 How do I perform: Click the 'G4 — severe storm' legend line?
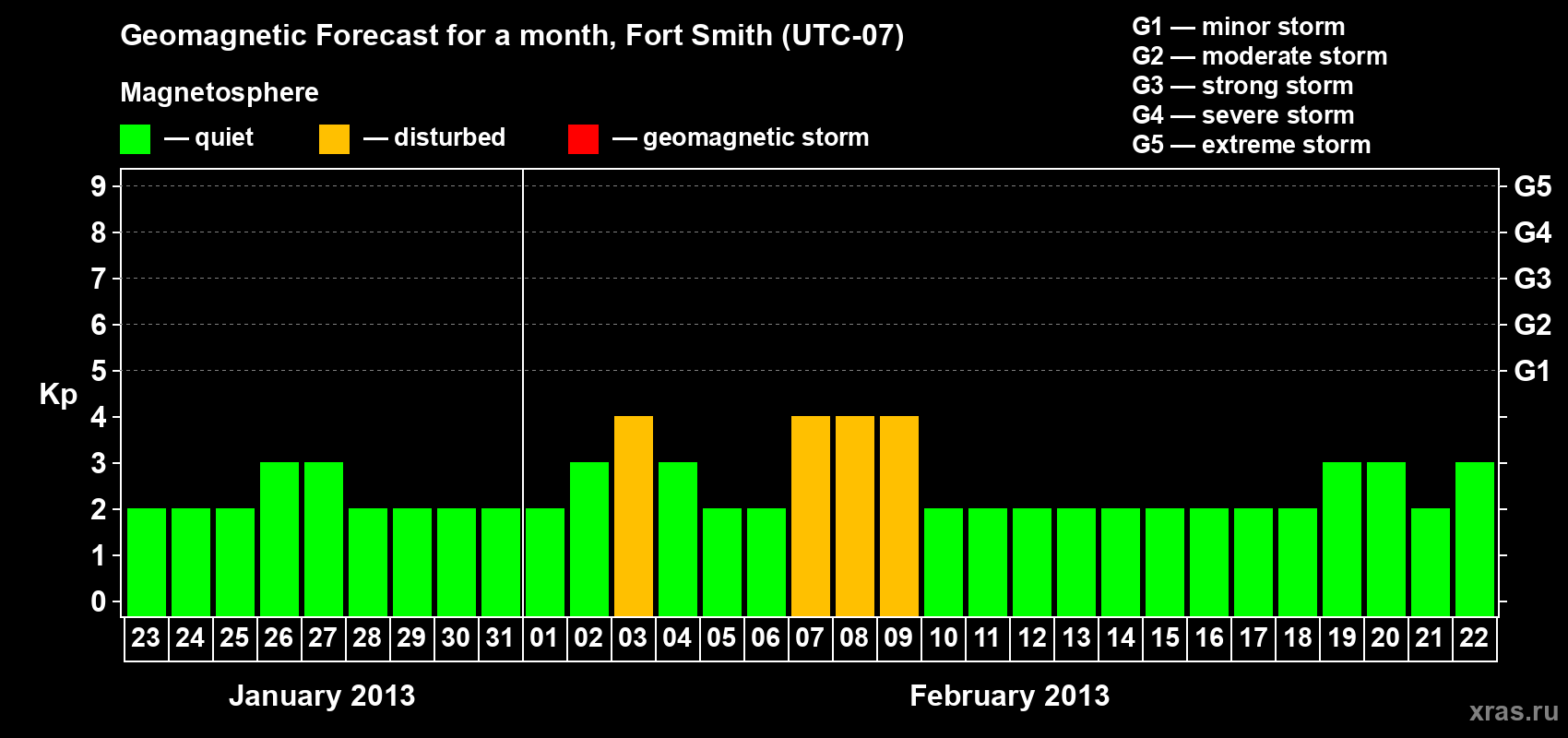[x=1242, y=115]
